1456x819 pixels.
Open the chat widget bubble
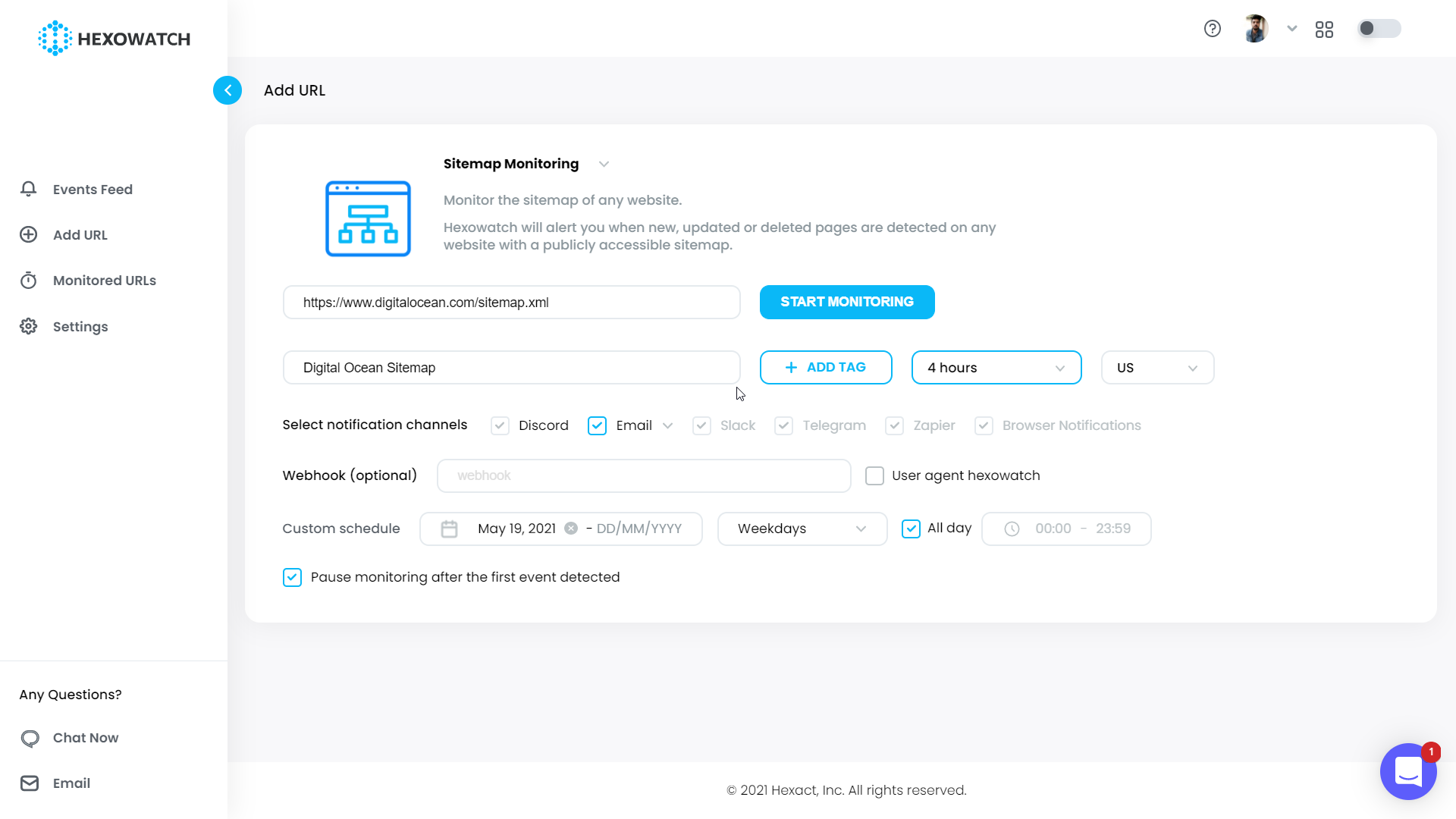[1408, 771]
